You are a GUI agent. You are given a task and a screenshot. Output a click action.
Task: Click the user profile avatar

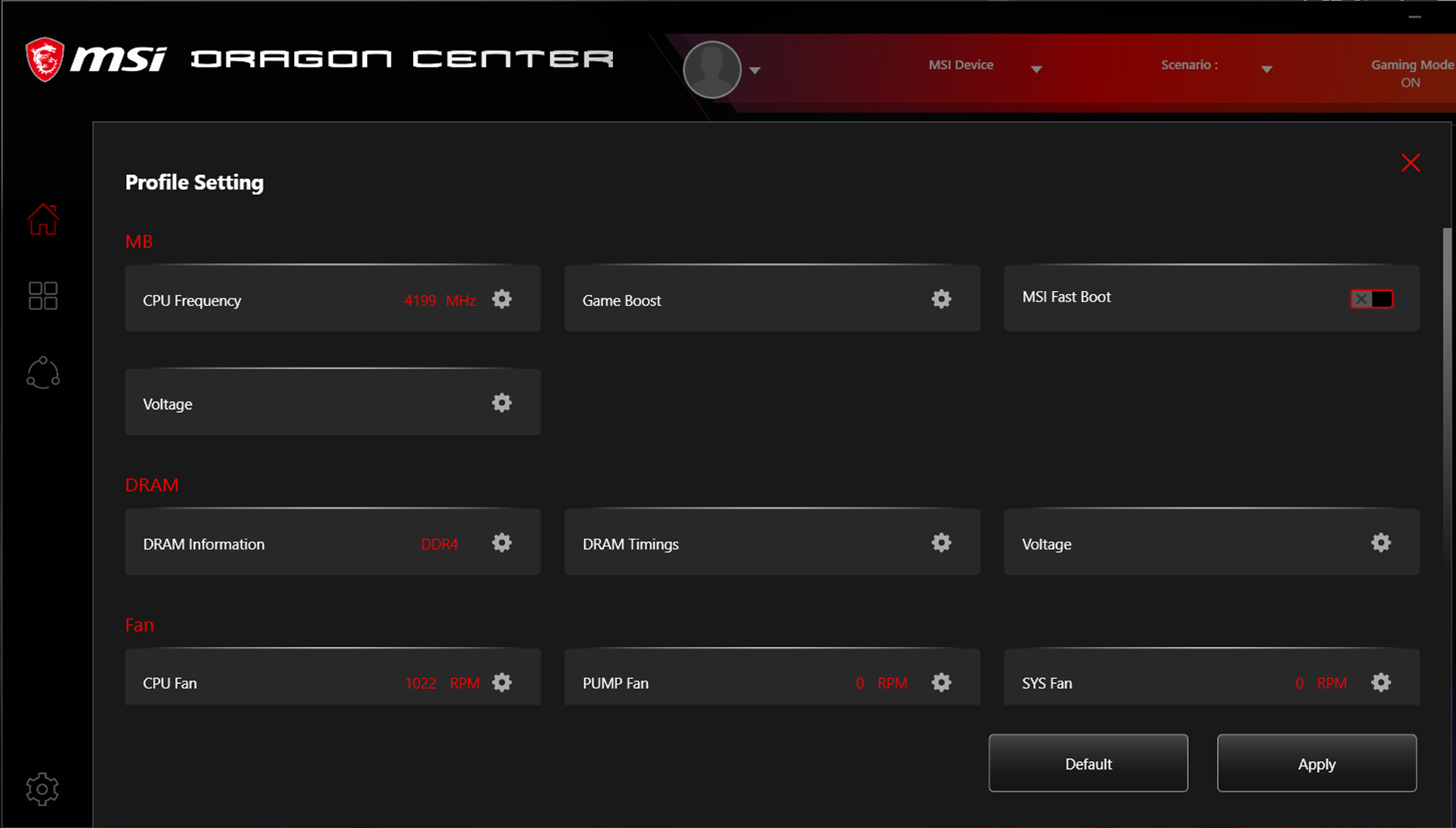tap(712, 70)
